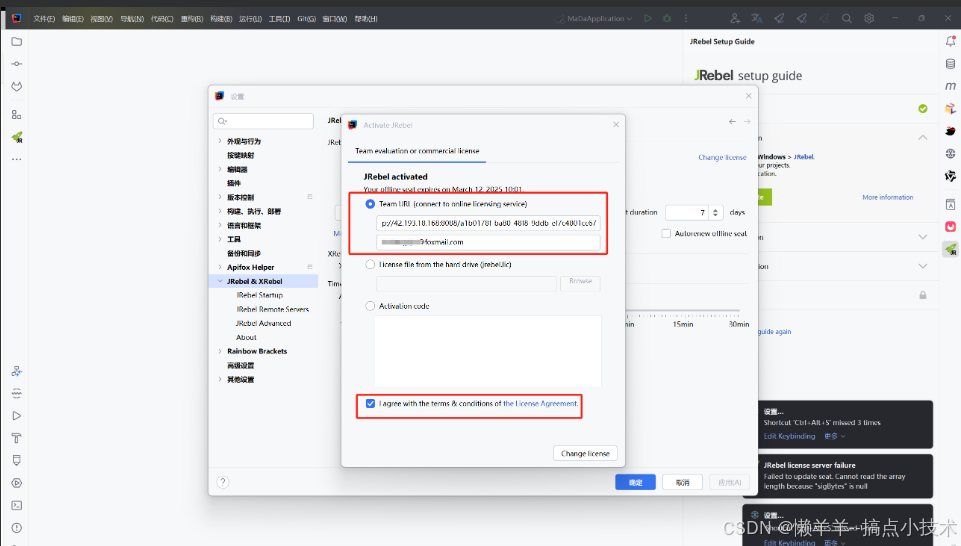Viewport: 961px width, 546px height.
Task: Open the Commit tool window icon
Action: pos(17,64)
